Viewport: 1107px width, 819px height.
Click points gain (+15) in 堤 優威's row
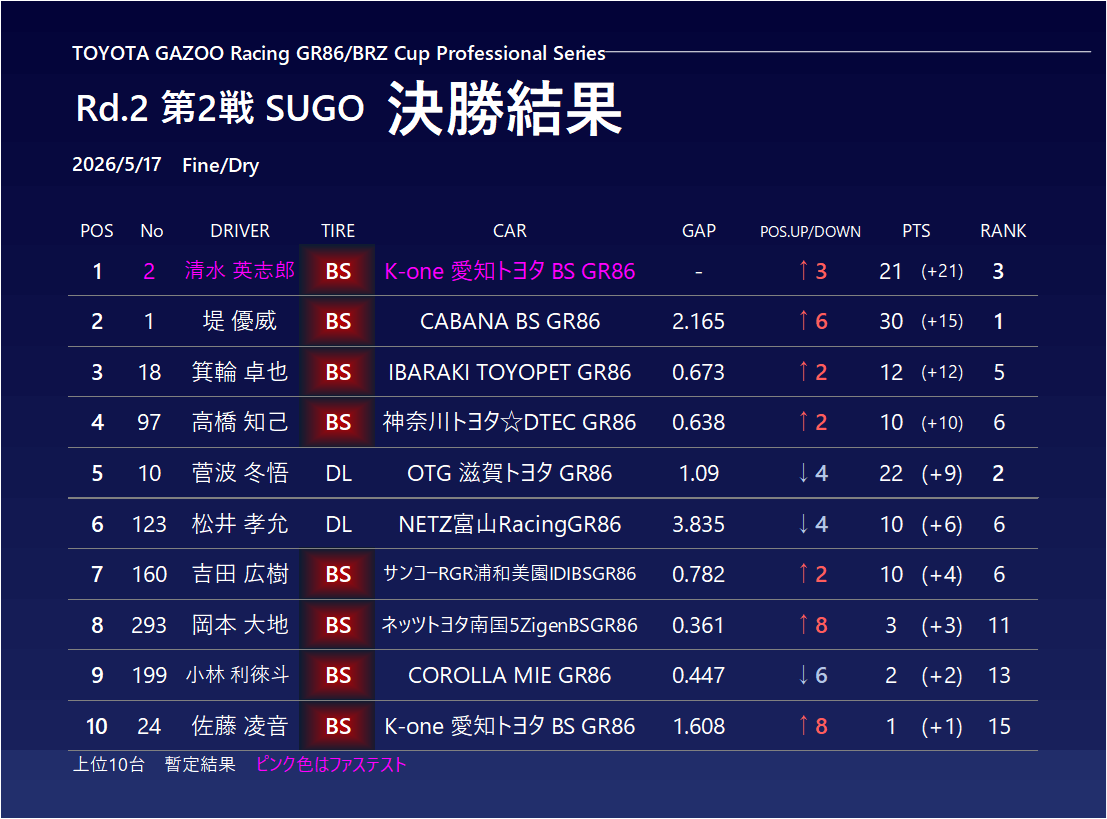click(x=942, y=321)
